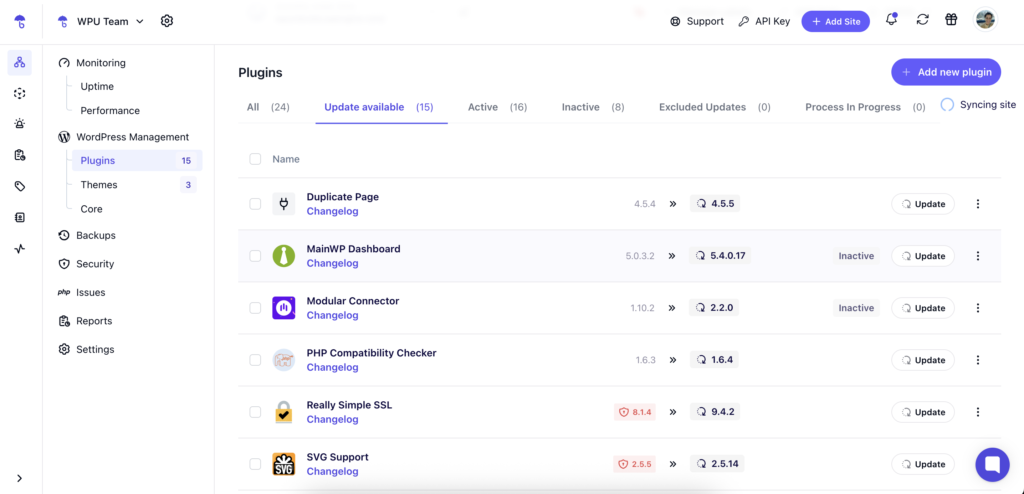Check the Modular Connector checkbox
The height and width of the screenshot is (494, 1024).
tap(255, 308)
